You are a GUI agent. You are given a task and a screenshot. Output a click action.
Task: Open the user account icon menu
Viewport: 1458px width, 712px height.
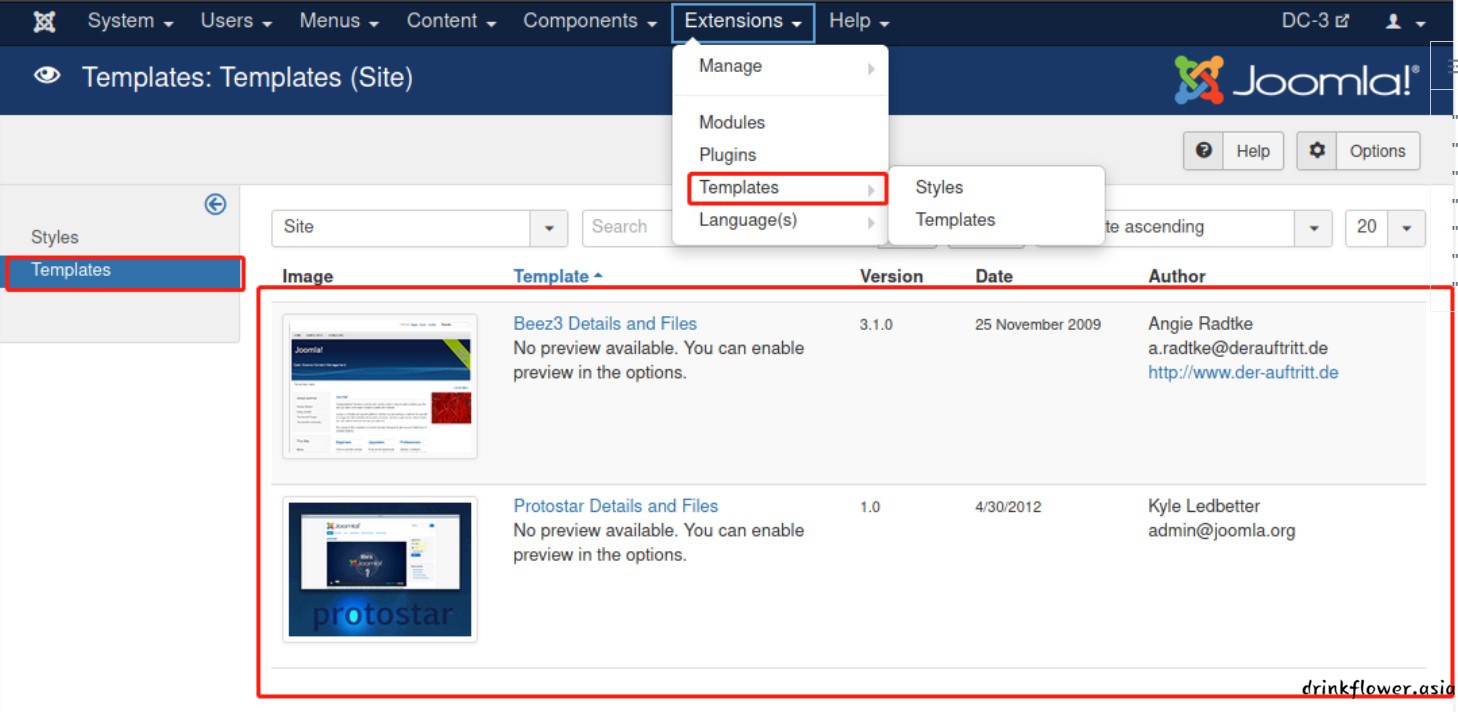[x=1405, y=21]
